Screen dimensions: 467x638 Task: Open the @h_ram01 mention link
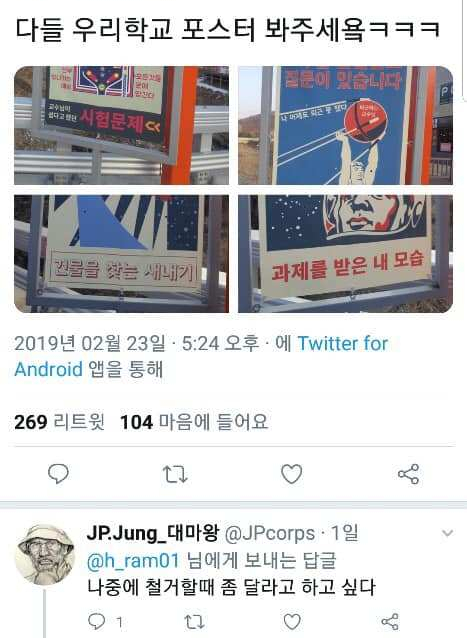133,560
